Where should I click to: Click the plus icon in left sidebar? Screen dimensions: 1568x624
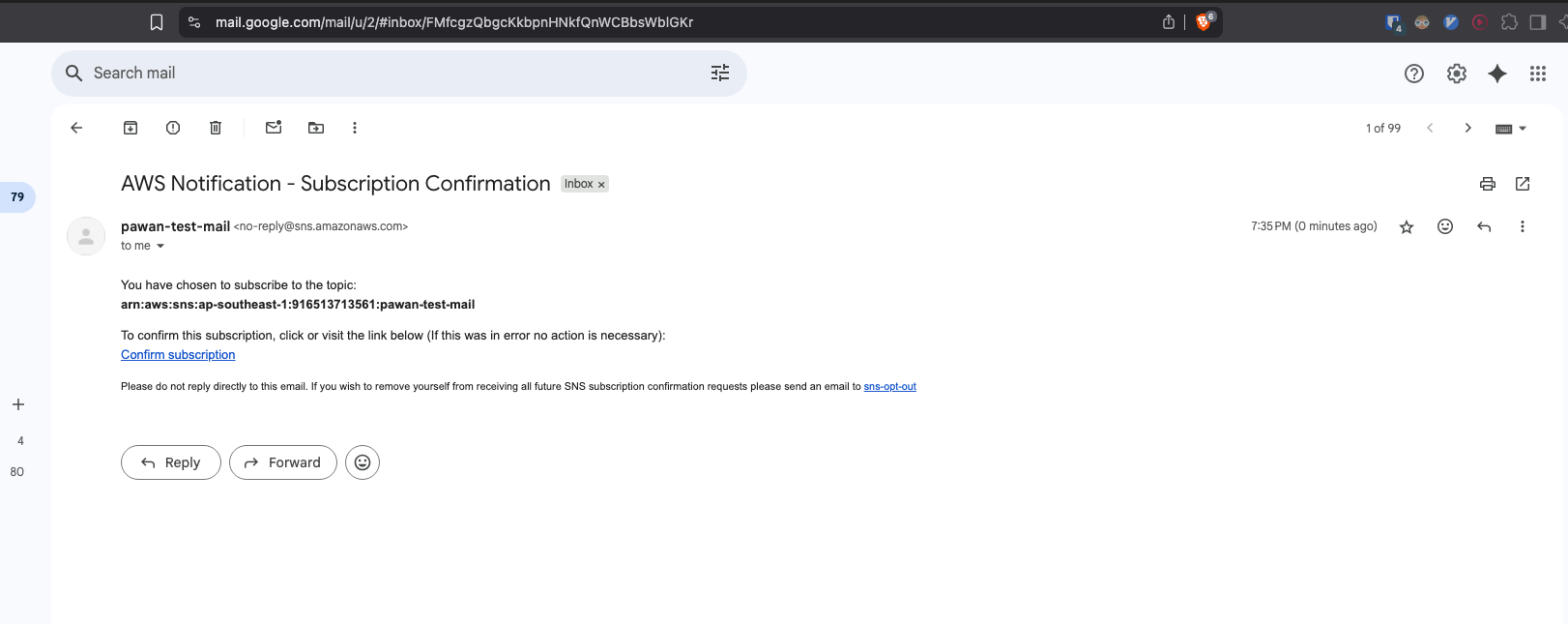[x=18, y=404]
